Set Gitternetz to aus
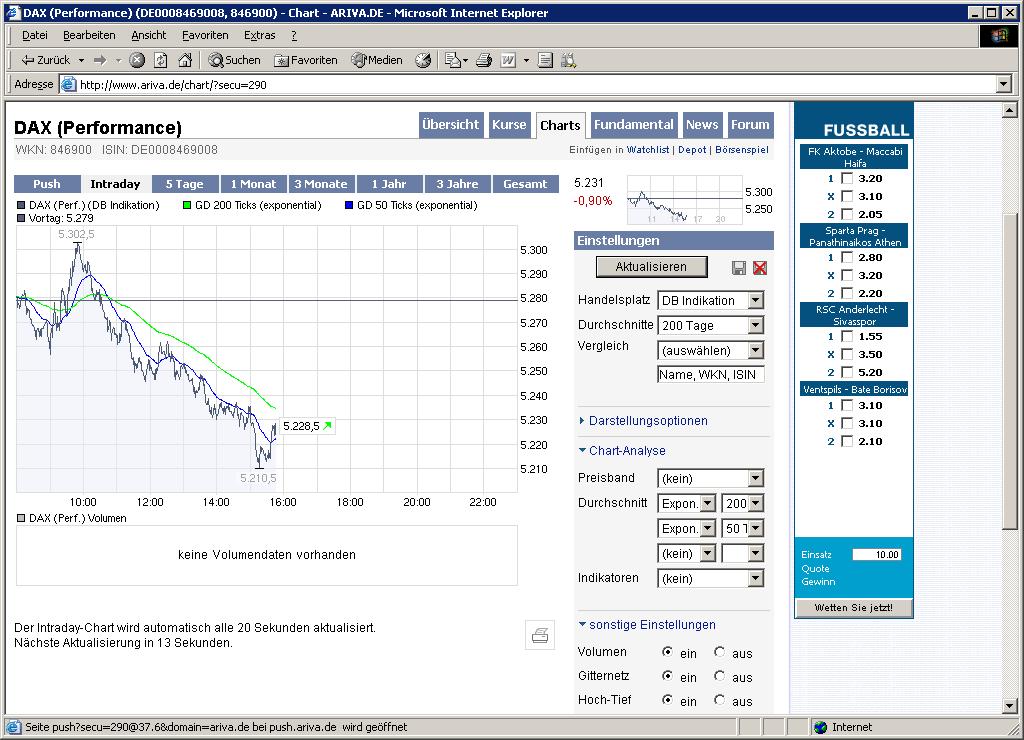The image size is (1024, 740). pos(720,676)
